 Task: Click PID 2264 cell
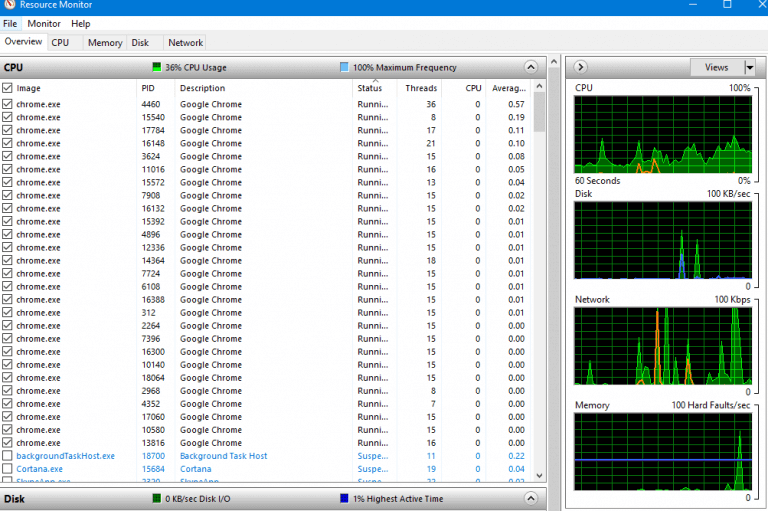point(151,325)
